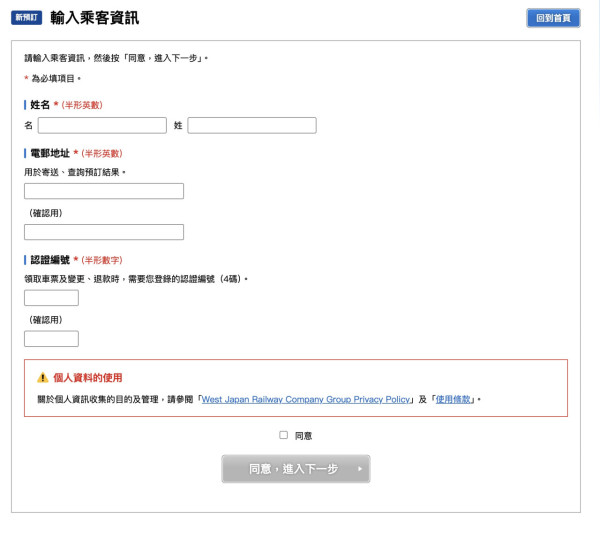Click the email confirmation input field
Screen dimensions: 600x533
[104, 232]
